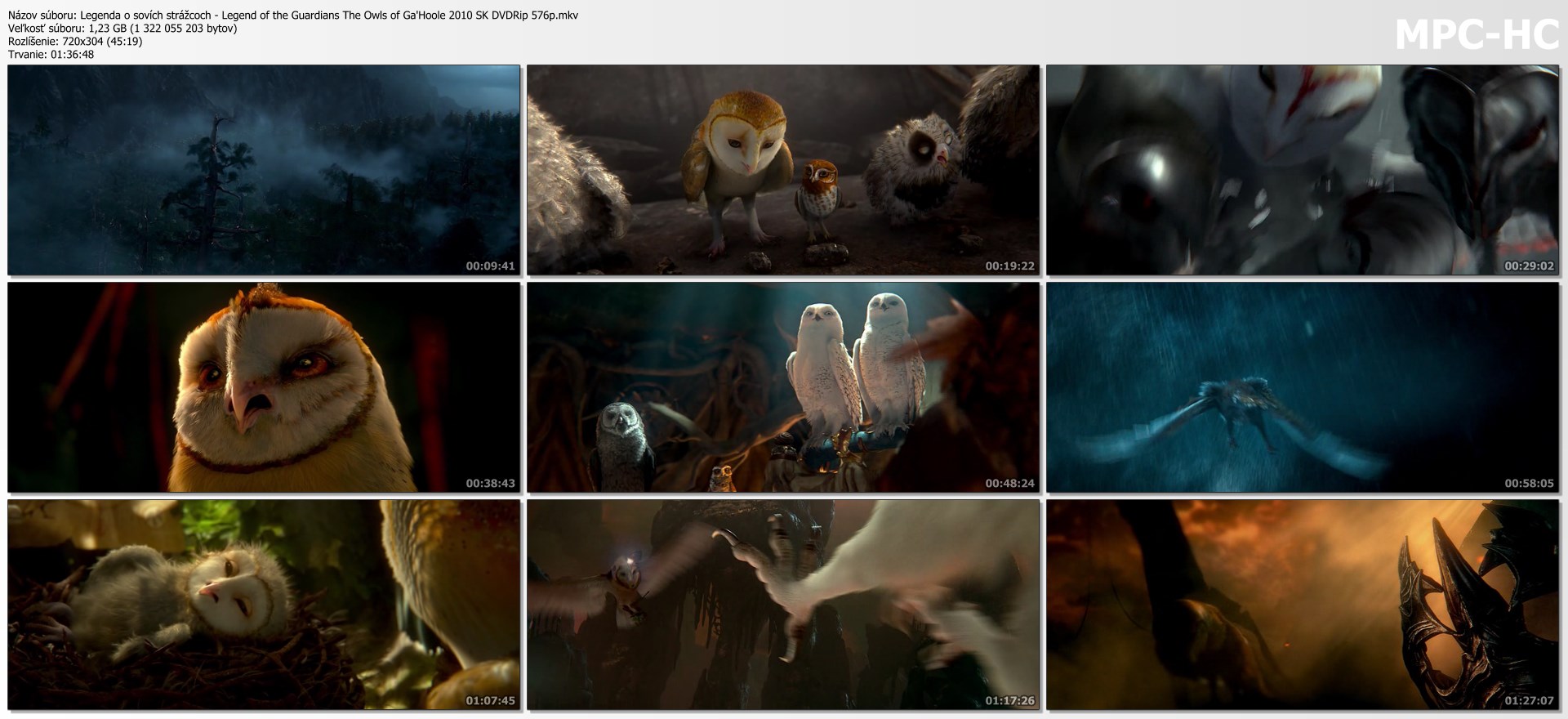Open the blurred white wing thumbnail at 01:17:26
Image resolution: width=1568 pixels, height=719 pixels.
click(783, 605)
